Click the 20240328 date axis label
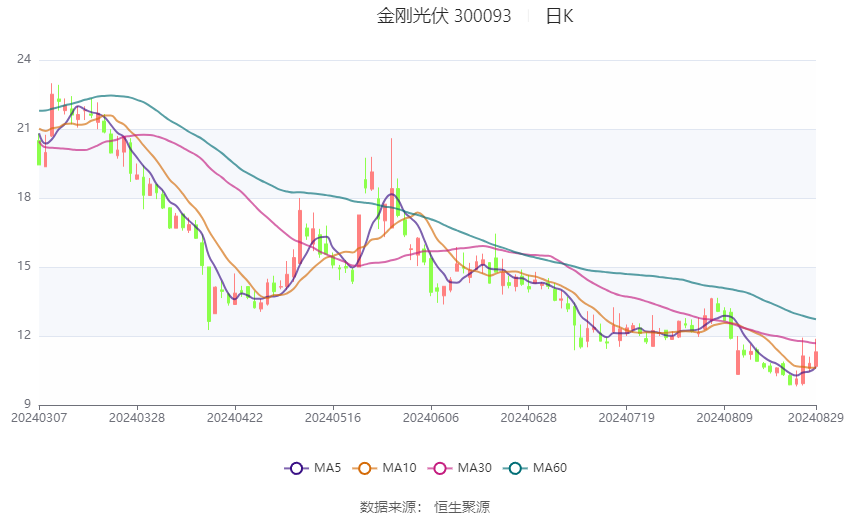850x517 pixels. coord(137,418)
